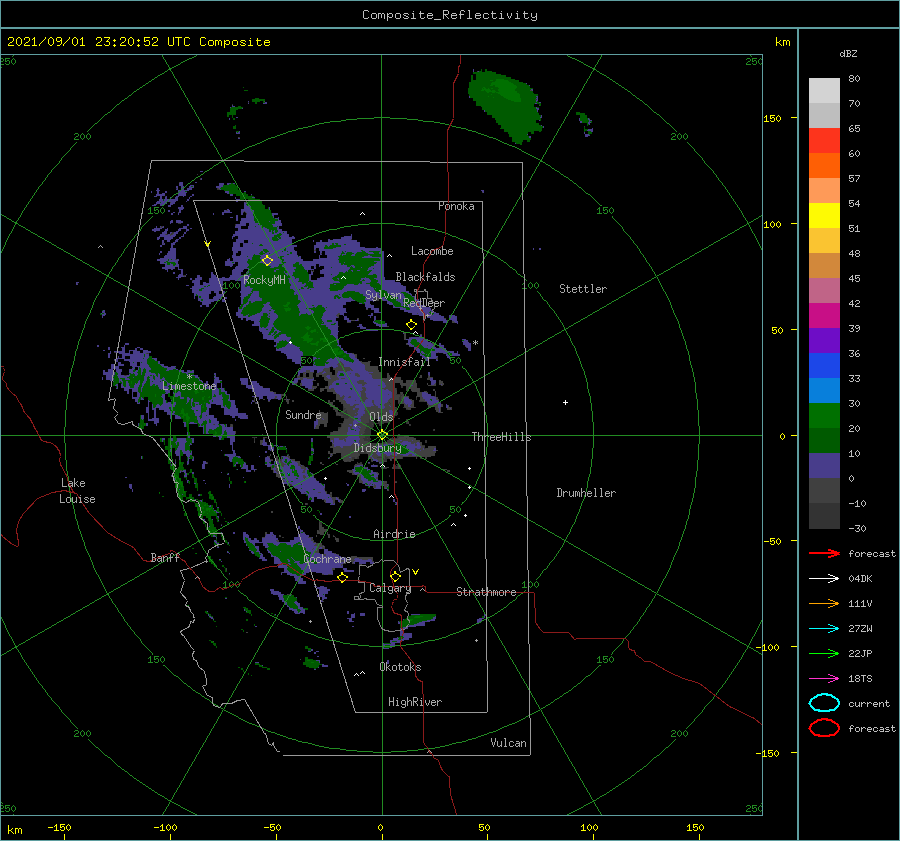Select the Didsbury label
This screenshot has width=900, height=841.
(378, 448)
